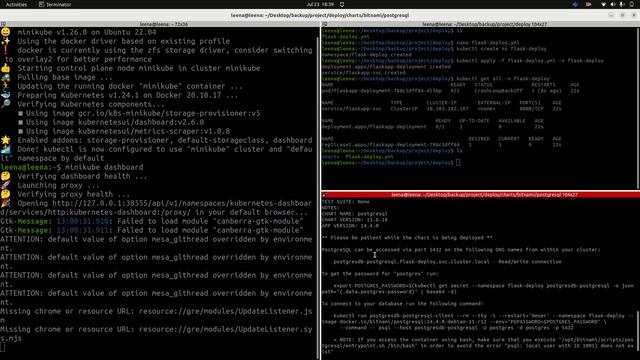This screenshot has height=360, width=640.
Task: Open the grouping icon of the top-right deploy pane
Action: (x=325, y=24)
